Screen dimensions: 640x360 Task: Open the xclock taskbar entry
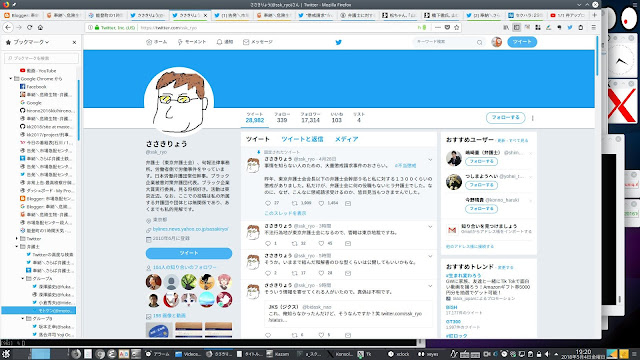click(399, 354)
